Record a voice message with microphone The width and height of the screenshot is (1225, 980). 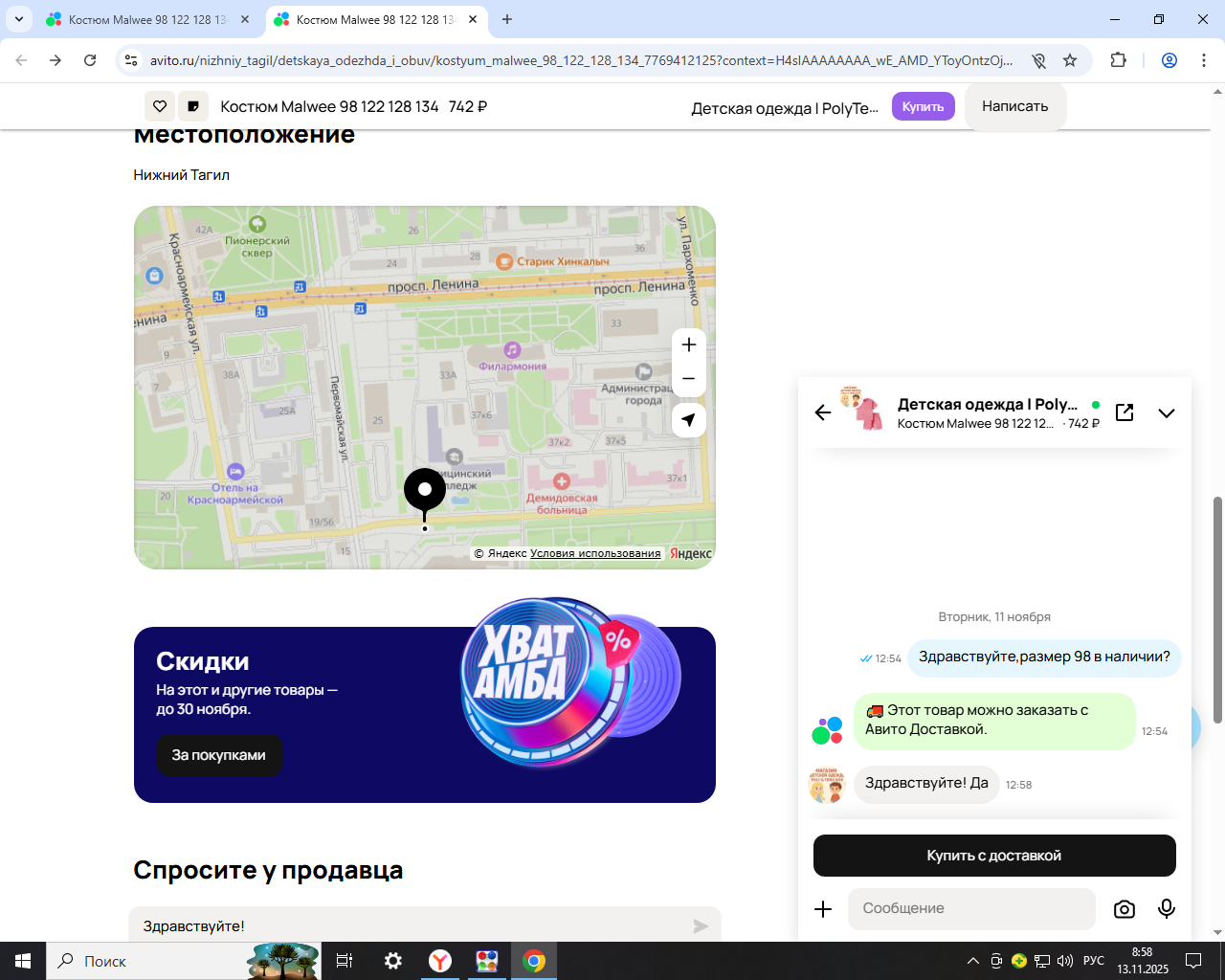click(1167, 909)
